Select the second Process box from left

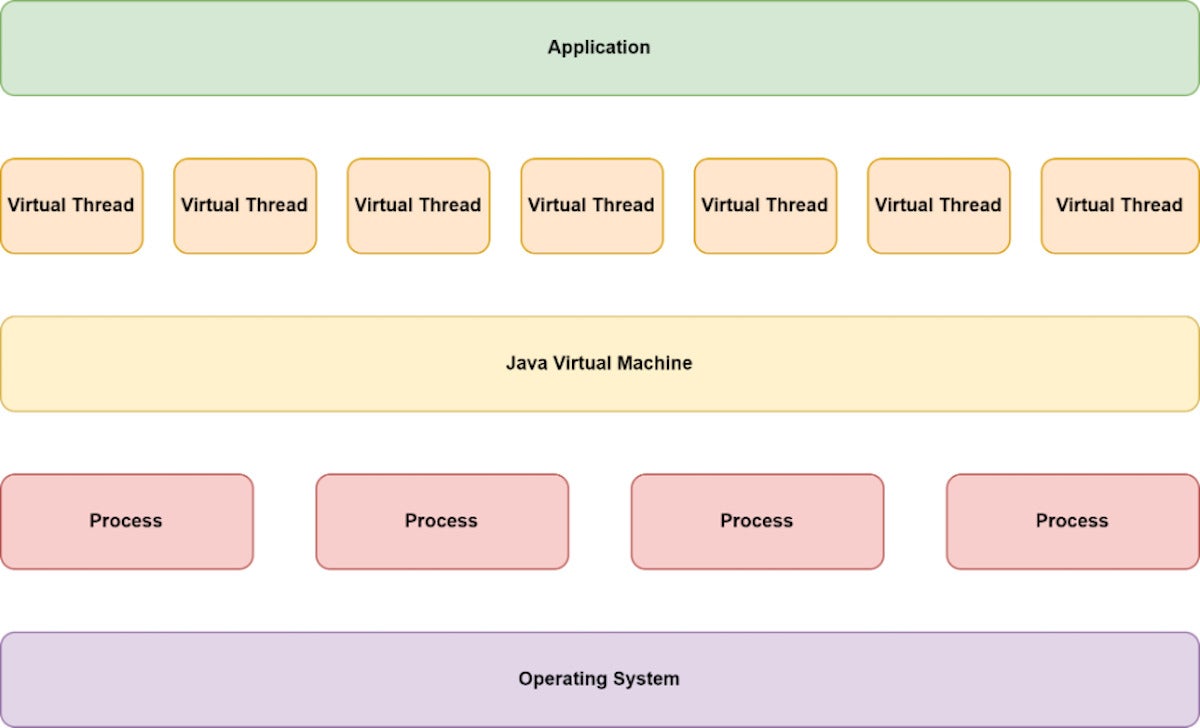[x=442, y=522]
